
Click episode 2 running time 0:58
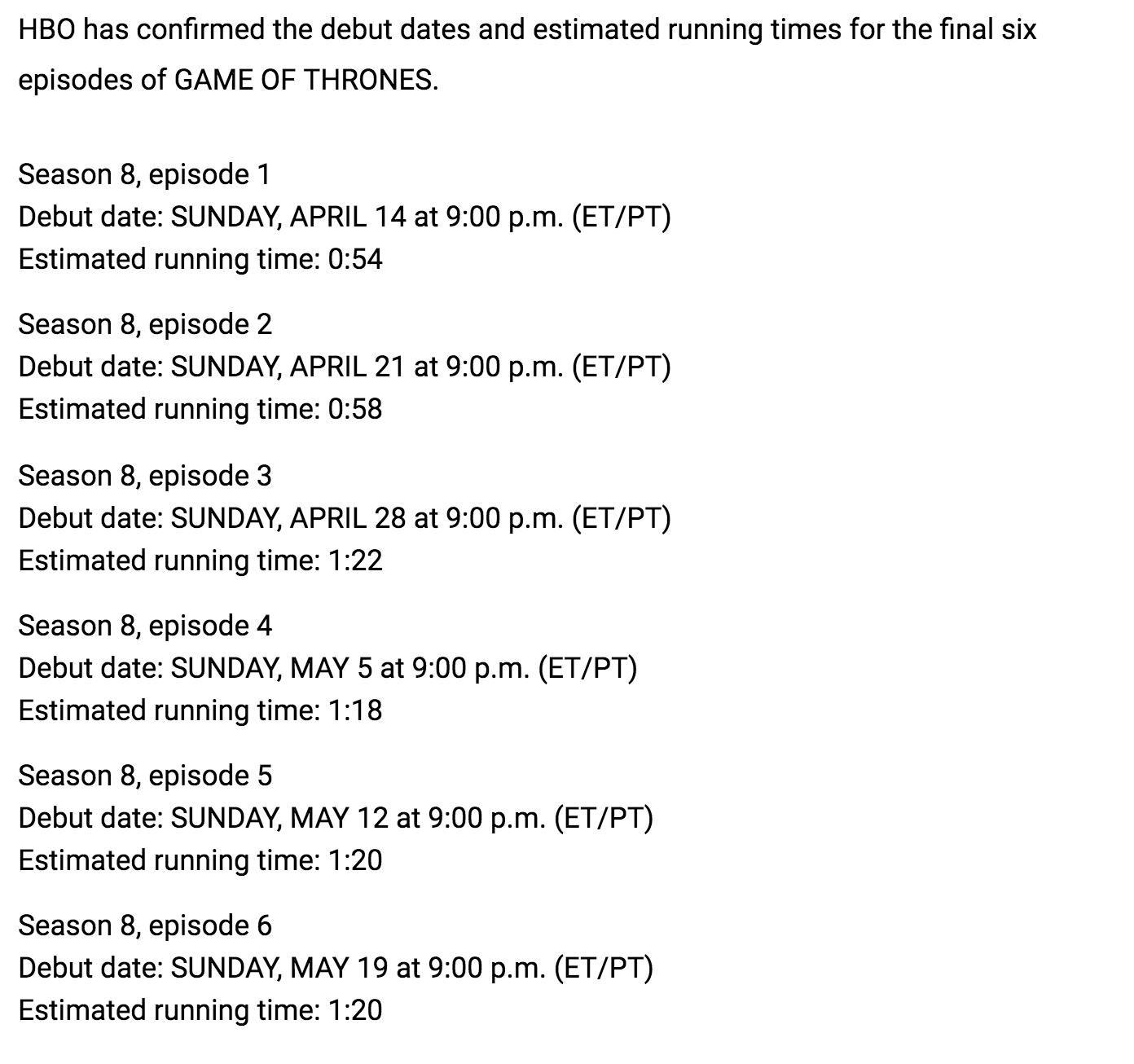[x=200, y=409]
